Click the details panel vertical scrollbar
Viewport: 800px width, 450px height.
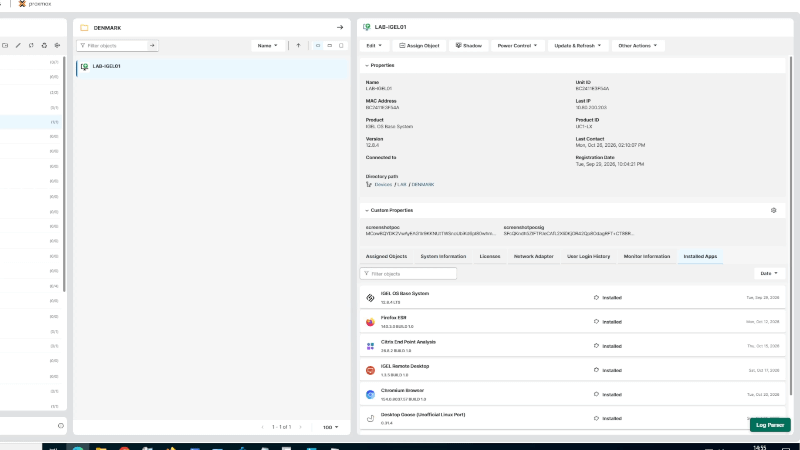[791, 224]
